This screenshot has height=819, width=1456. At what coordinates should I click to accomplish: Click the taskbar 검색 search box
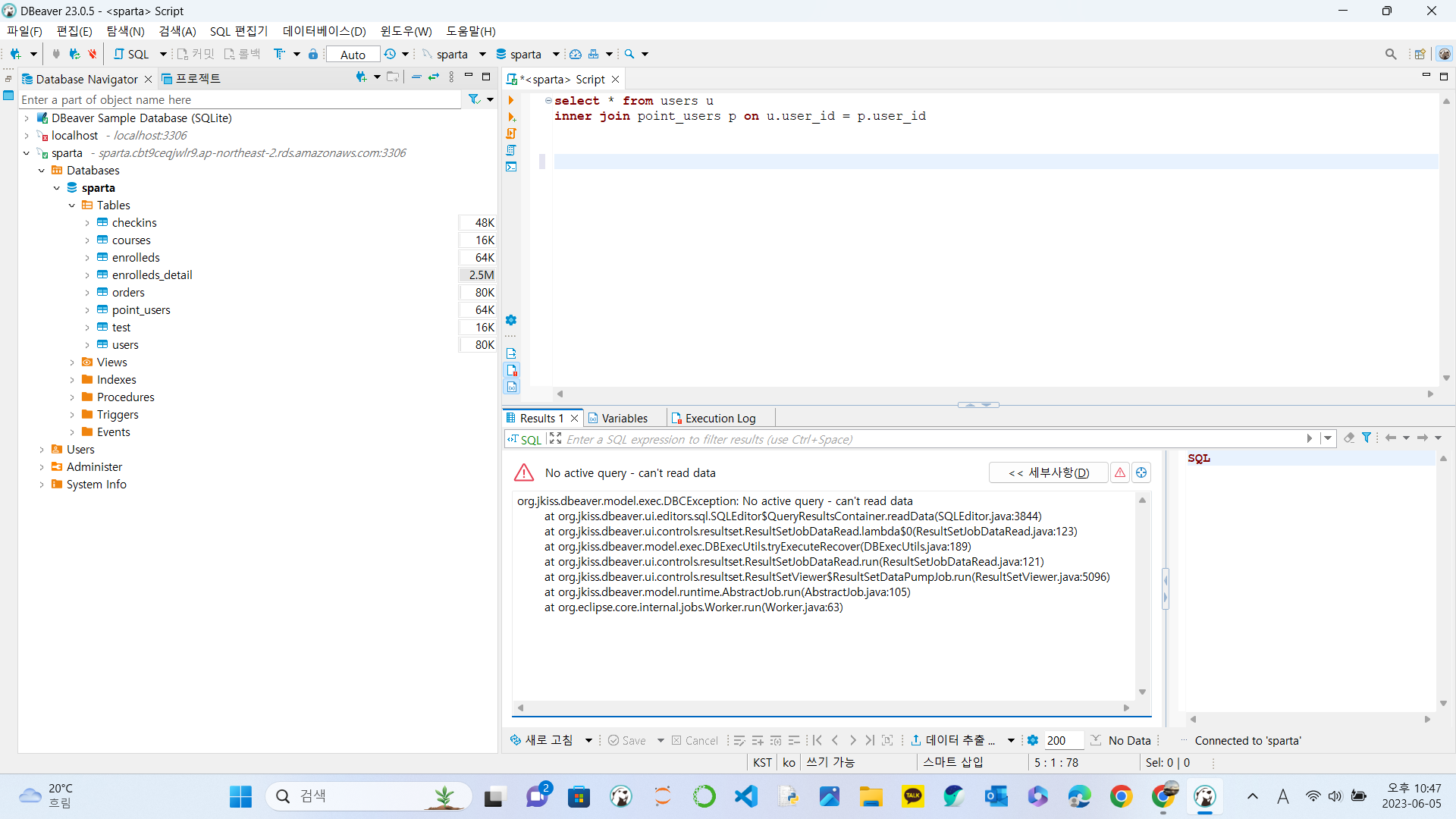(369, 796)
